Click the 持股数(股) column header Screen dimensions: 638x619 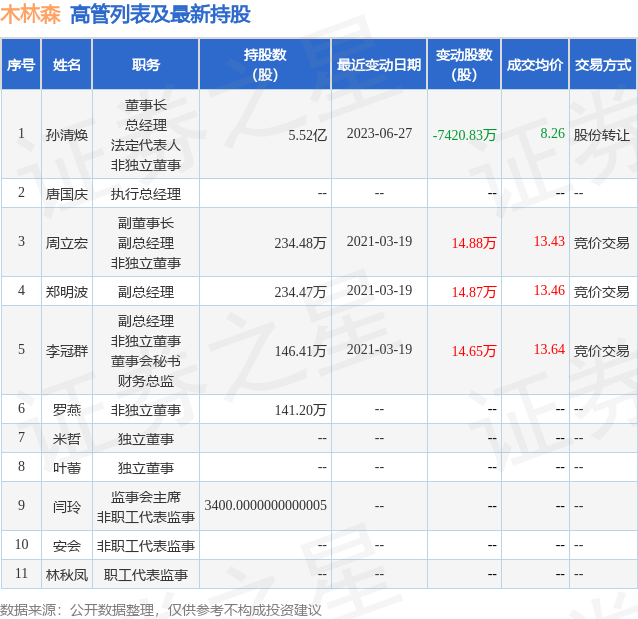(x=265, y=65)
